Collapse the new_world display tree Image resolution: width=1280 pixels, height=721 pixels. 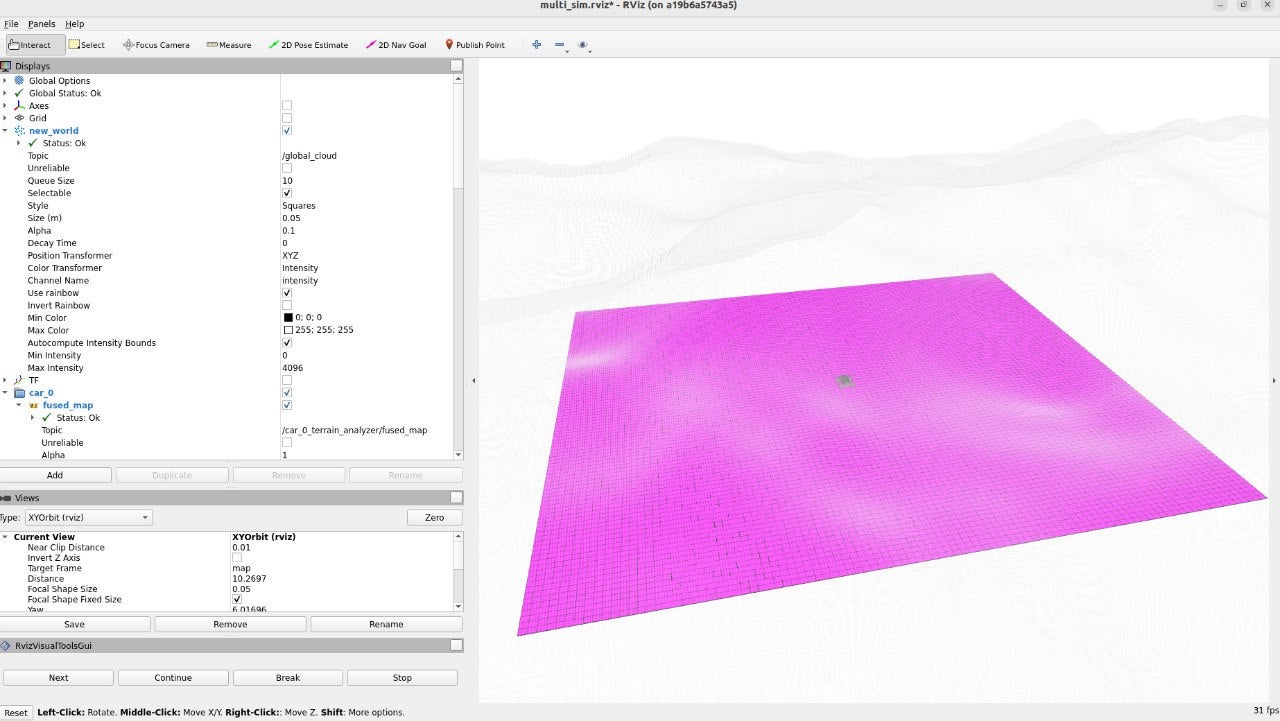point(5,131)
